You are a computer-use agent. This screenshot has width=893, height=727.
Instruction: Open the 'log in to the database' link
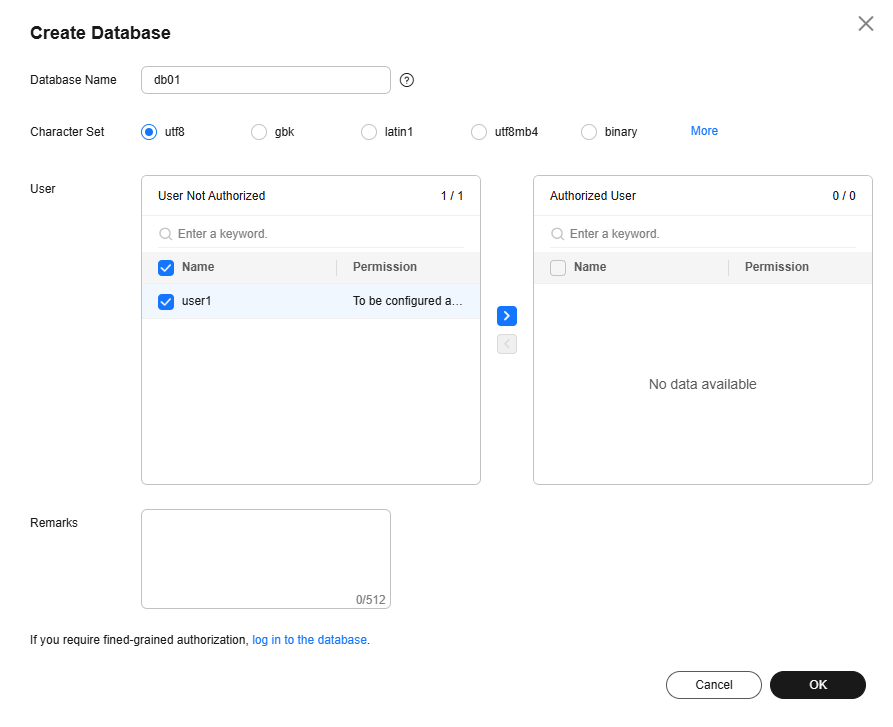309,640
